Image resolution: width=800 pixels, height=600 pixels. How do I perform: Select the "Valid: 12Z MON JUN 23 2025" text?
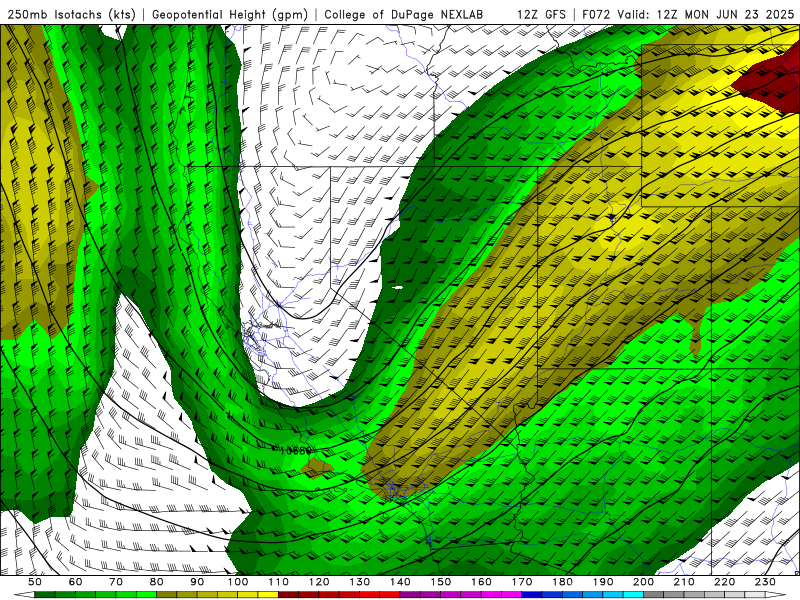(706, 15)
